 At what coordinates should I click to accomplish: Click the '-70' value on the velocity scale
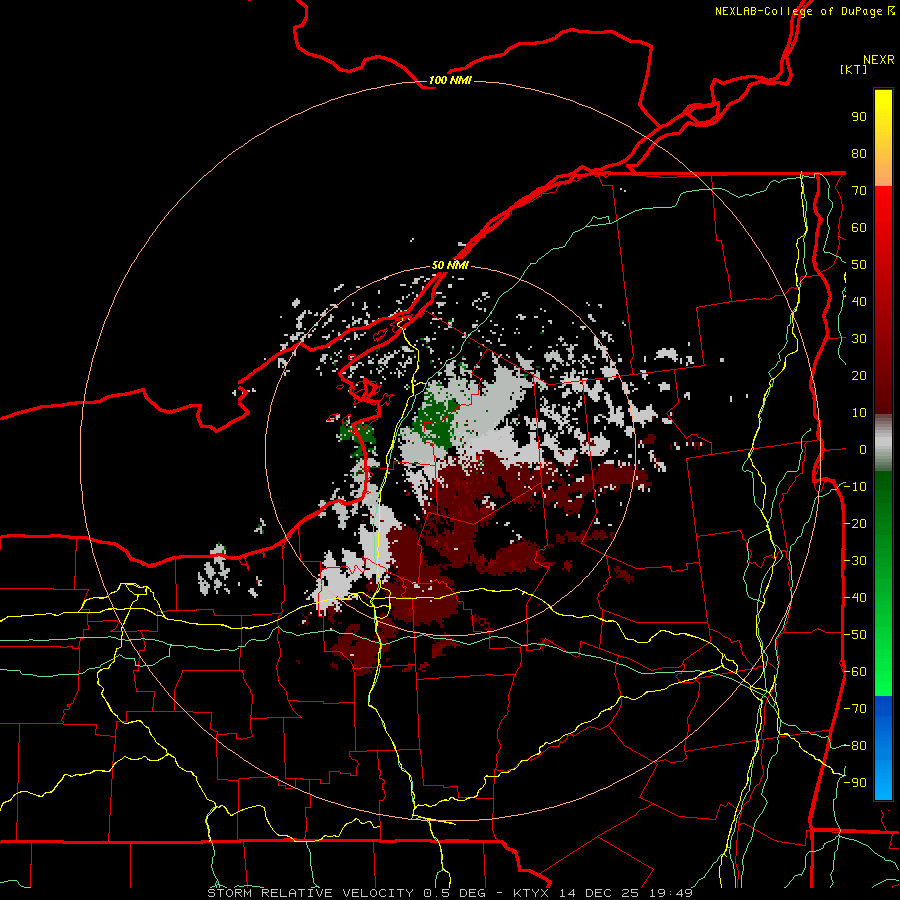click(856, 708)
